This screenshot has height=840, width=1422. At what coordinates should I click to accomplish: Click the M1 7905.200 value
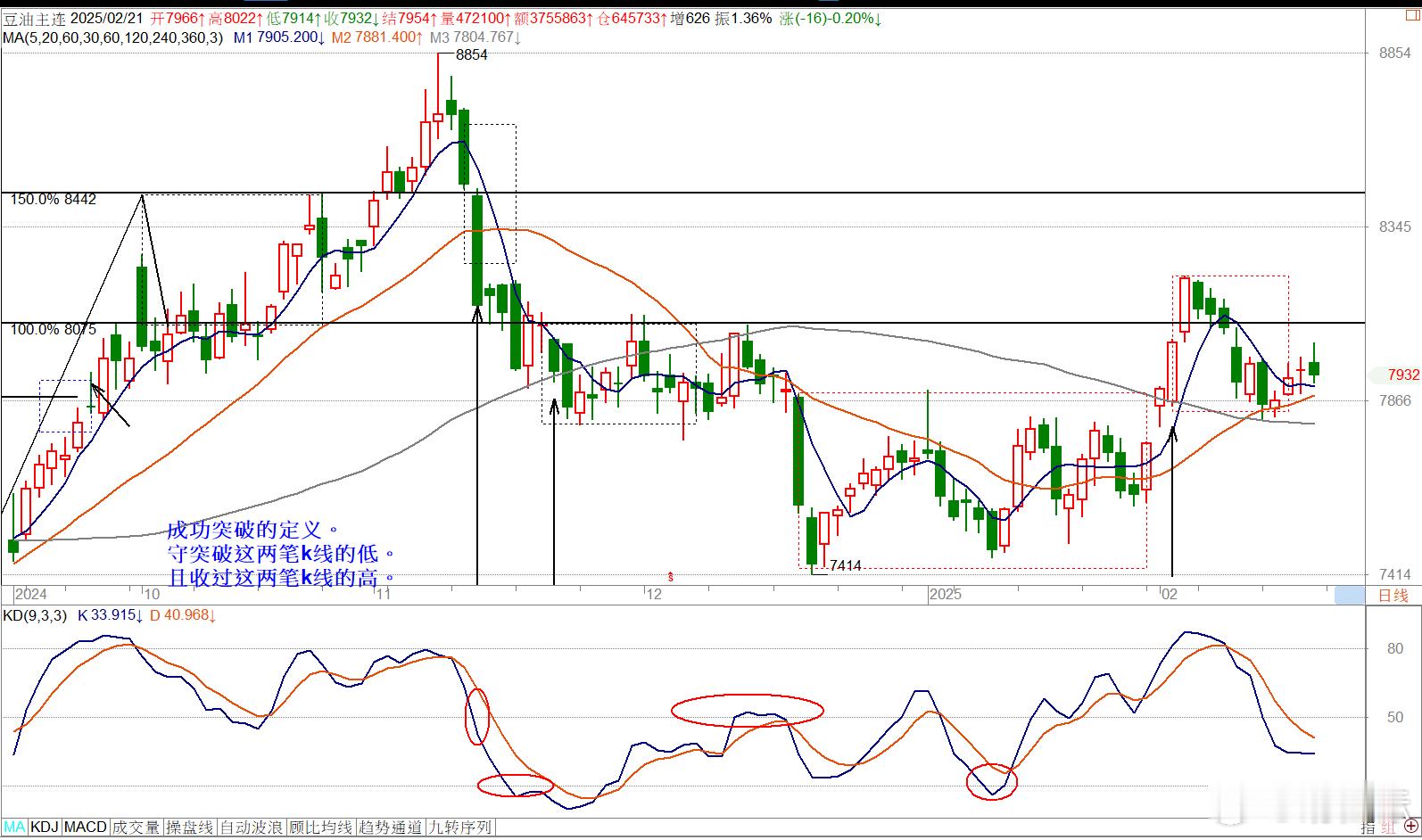click(278, 37)
